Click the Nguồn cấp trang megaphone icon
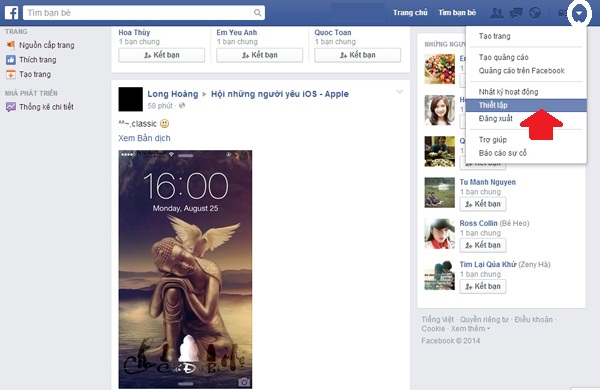Screen dimensions: 600x390 [x=10, y=45]
